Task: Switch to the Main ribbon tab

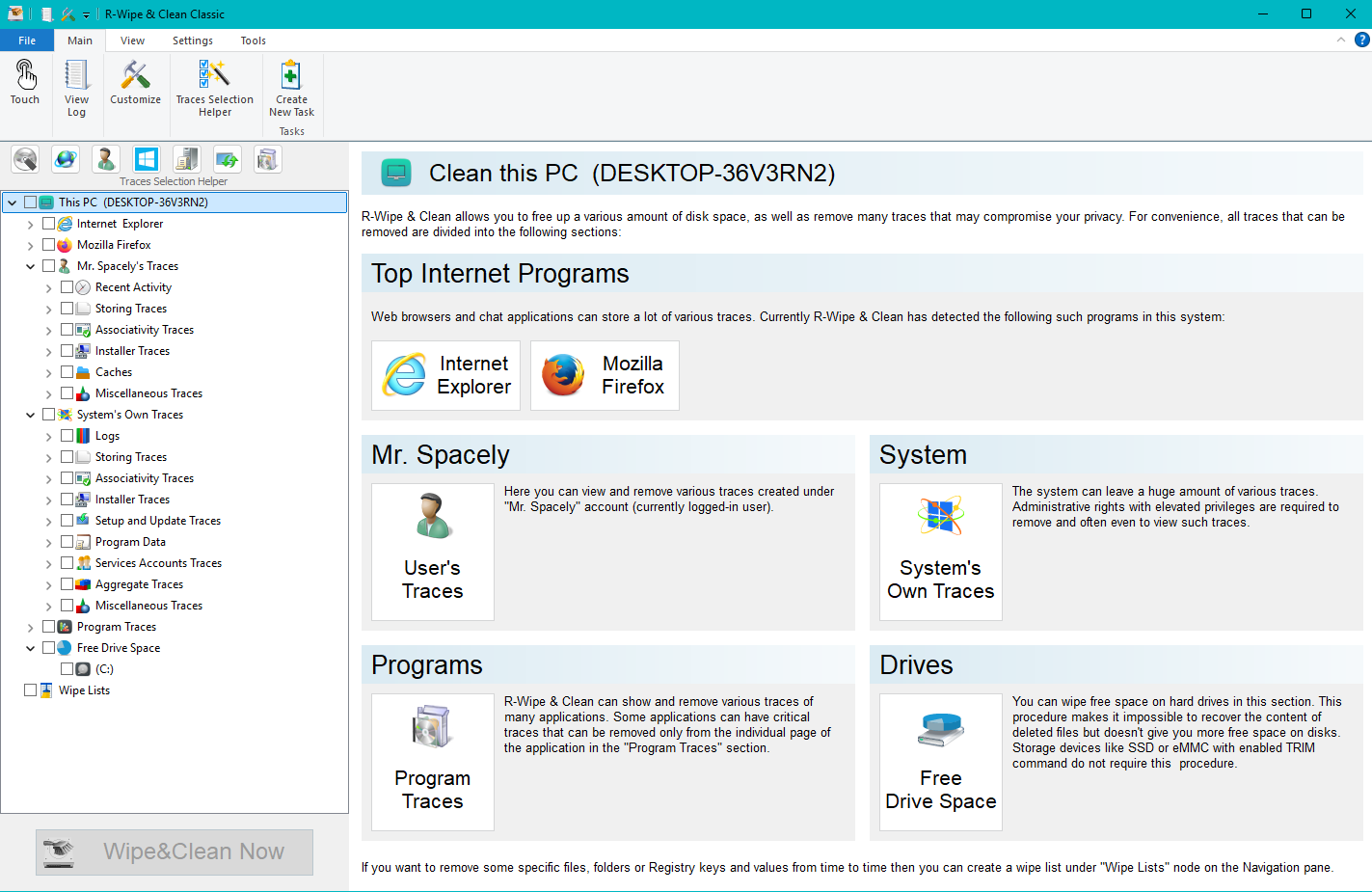Action: pos(80,41)
